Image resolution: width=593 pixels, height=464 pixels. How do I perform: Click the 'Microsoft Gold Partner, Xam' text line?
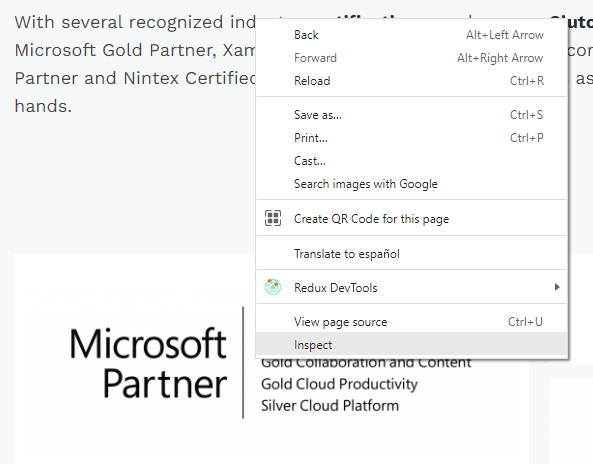click(x=135, y=50)
